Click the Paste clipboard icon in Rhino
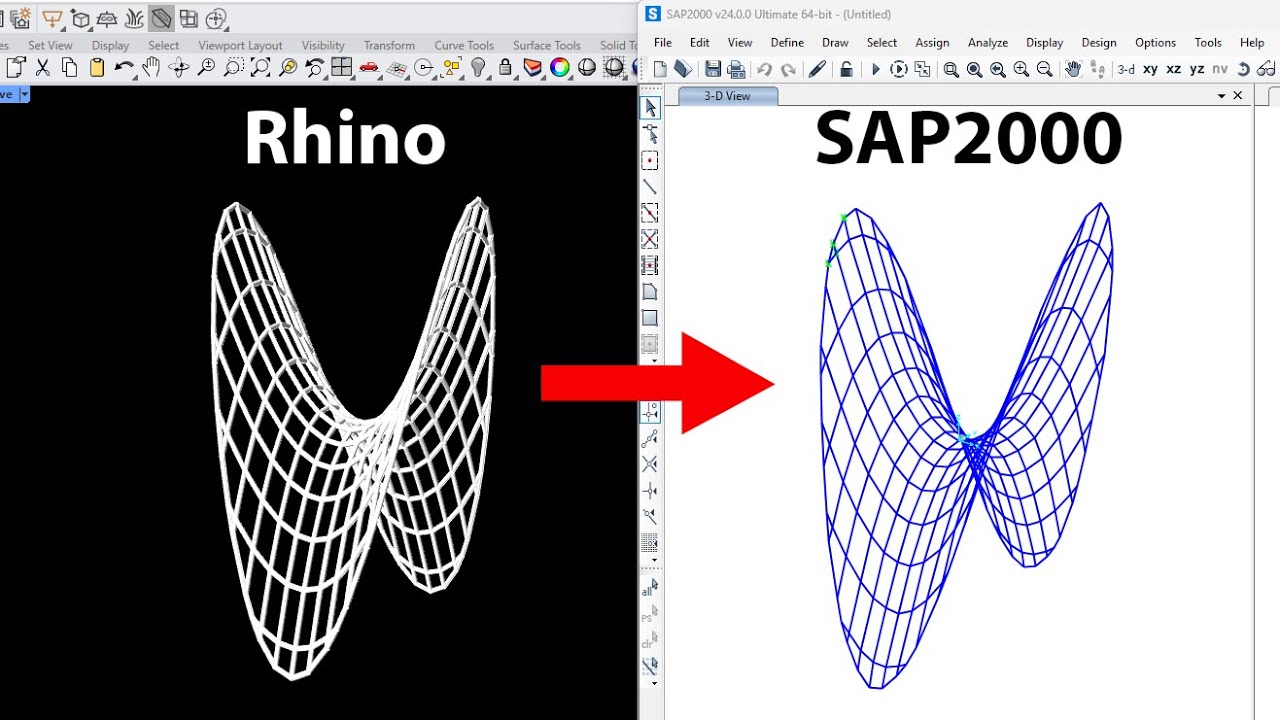Screen dimensions: 1280x720 point(97,68)
